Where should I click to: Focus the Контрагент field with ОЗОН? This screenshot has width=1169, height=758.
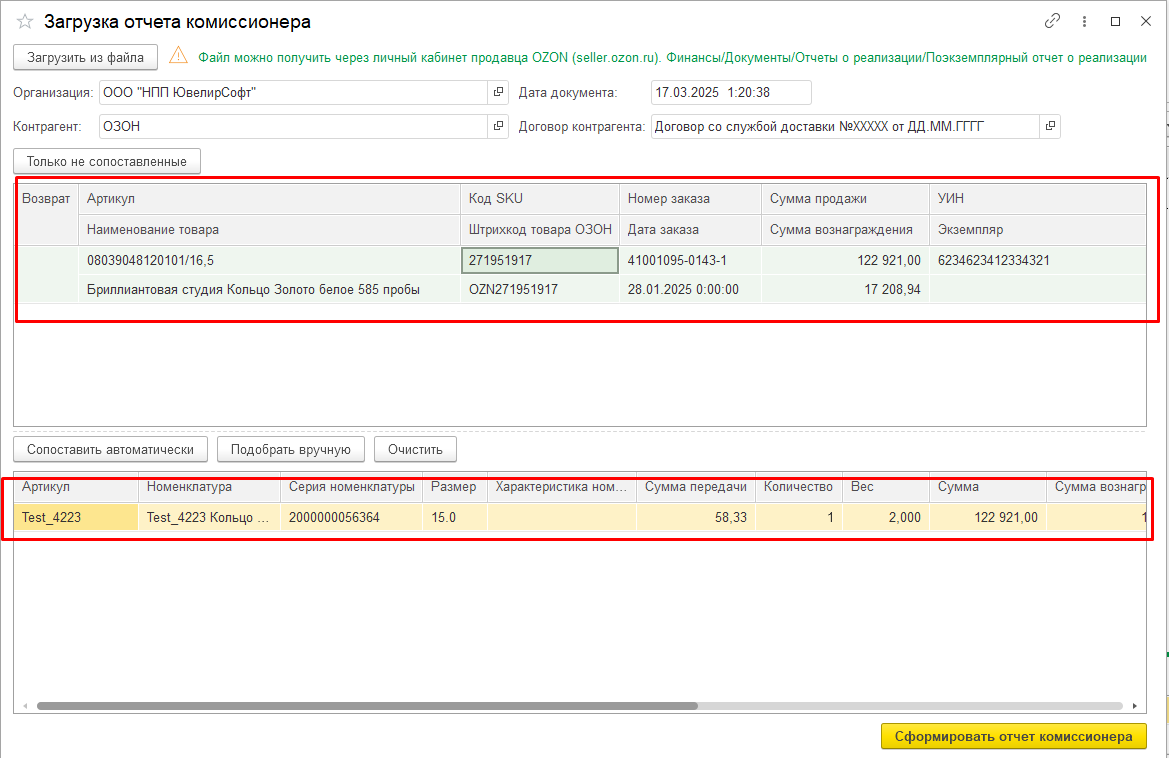click(x=294, y=126)
